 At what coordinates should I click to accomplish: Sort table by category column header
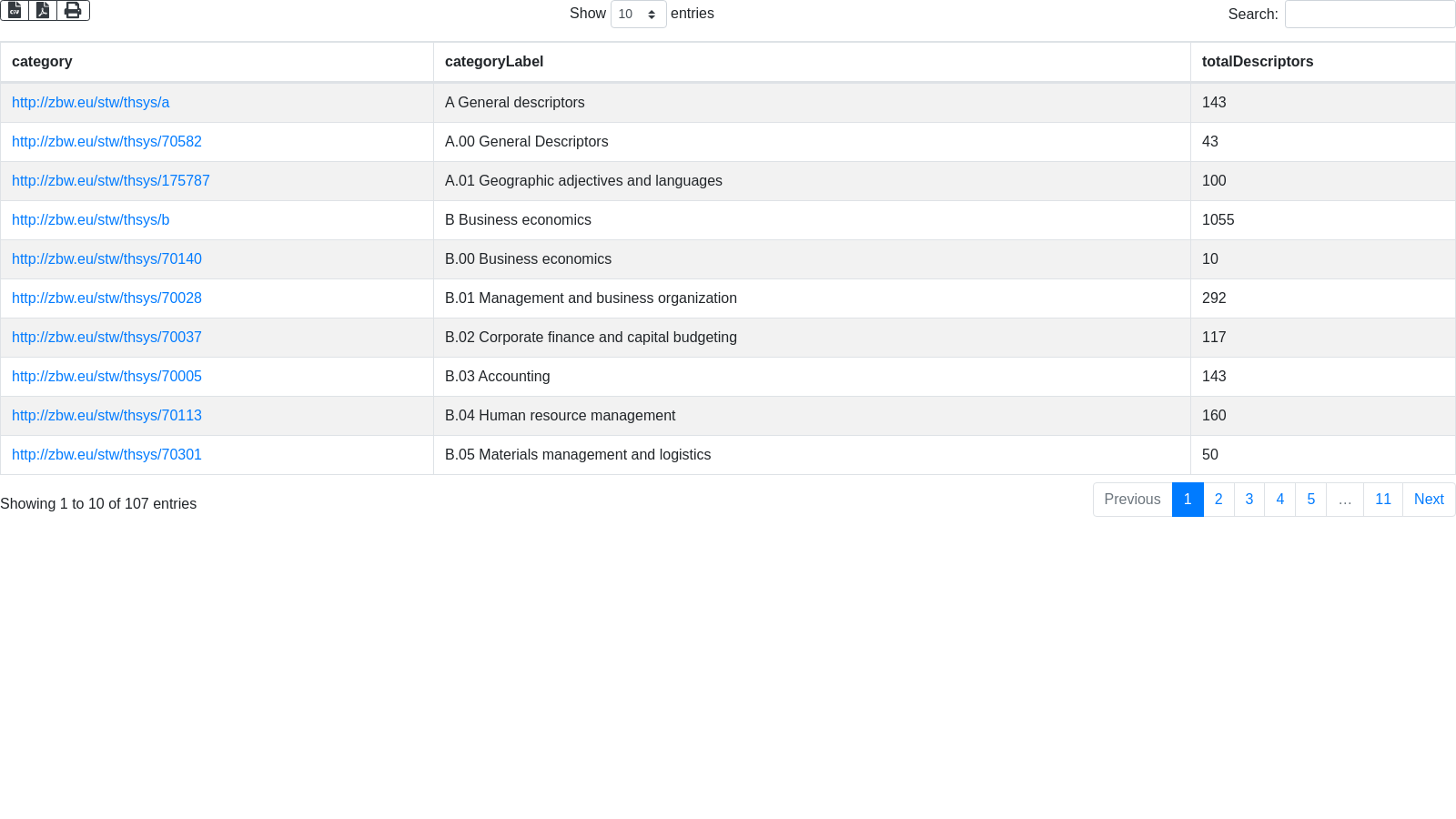(x=42, y=62)
